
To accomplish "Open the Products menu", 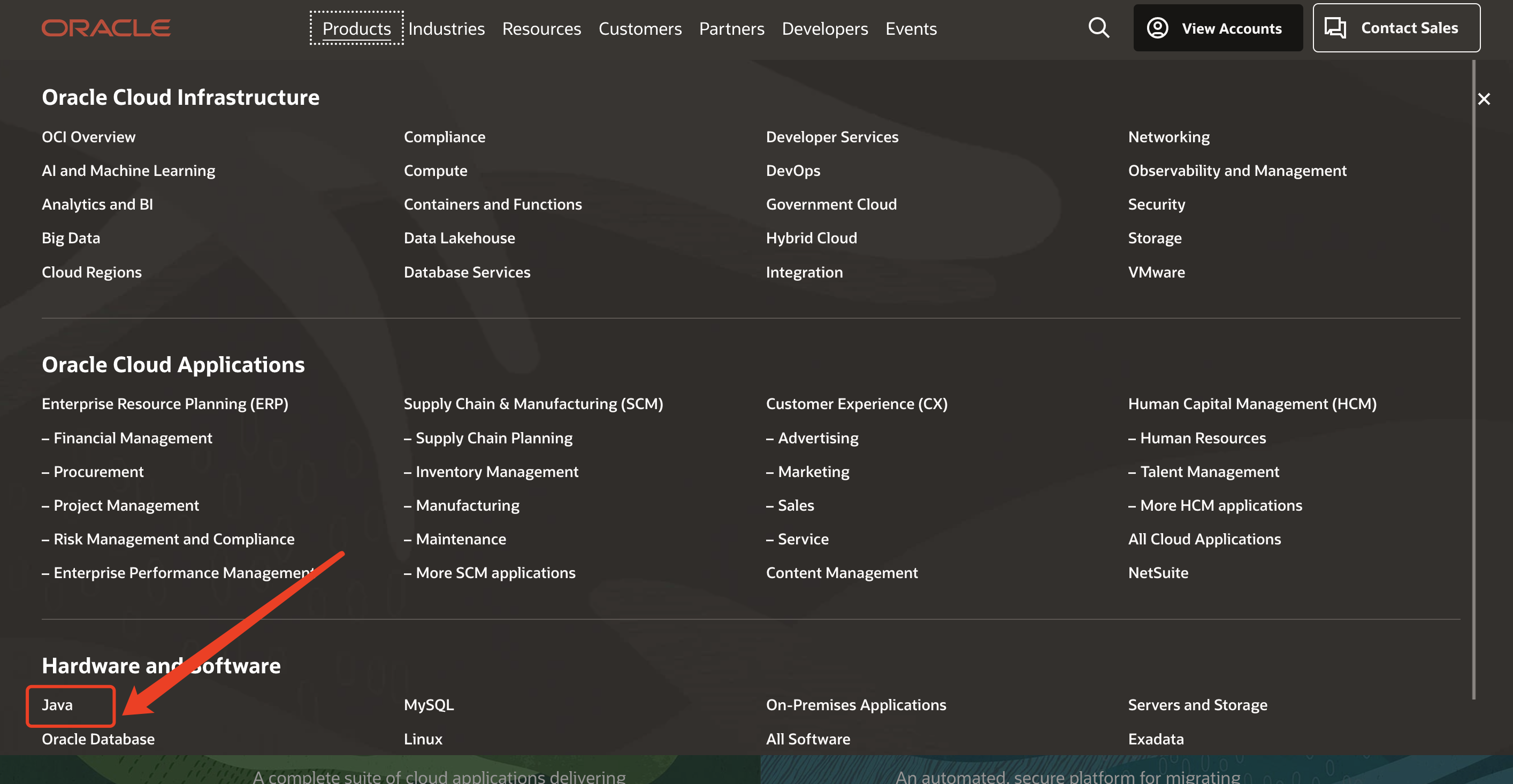I will [x=356, y=28].
